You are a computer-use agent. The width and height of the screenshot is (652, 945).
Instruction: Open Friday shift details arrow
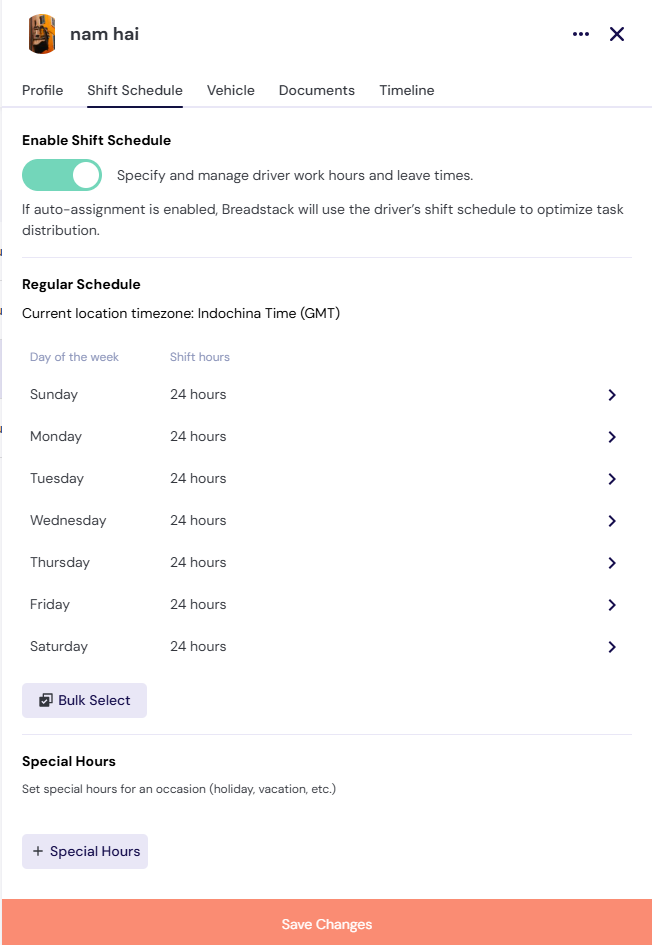[x=612, y=605]
